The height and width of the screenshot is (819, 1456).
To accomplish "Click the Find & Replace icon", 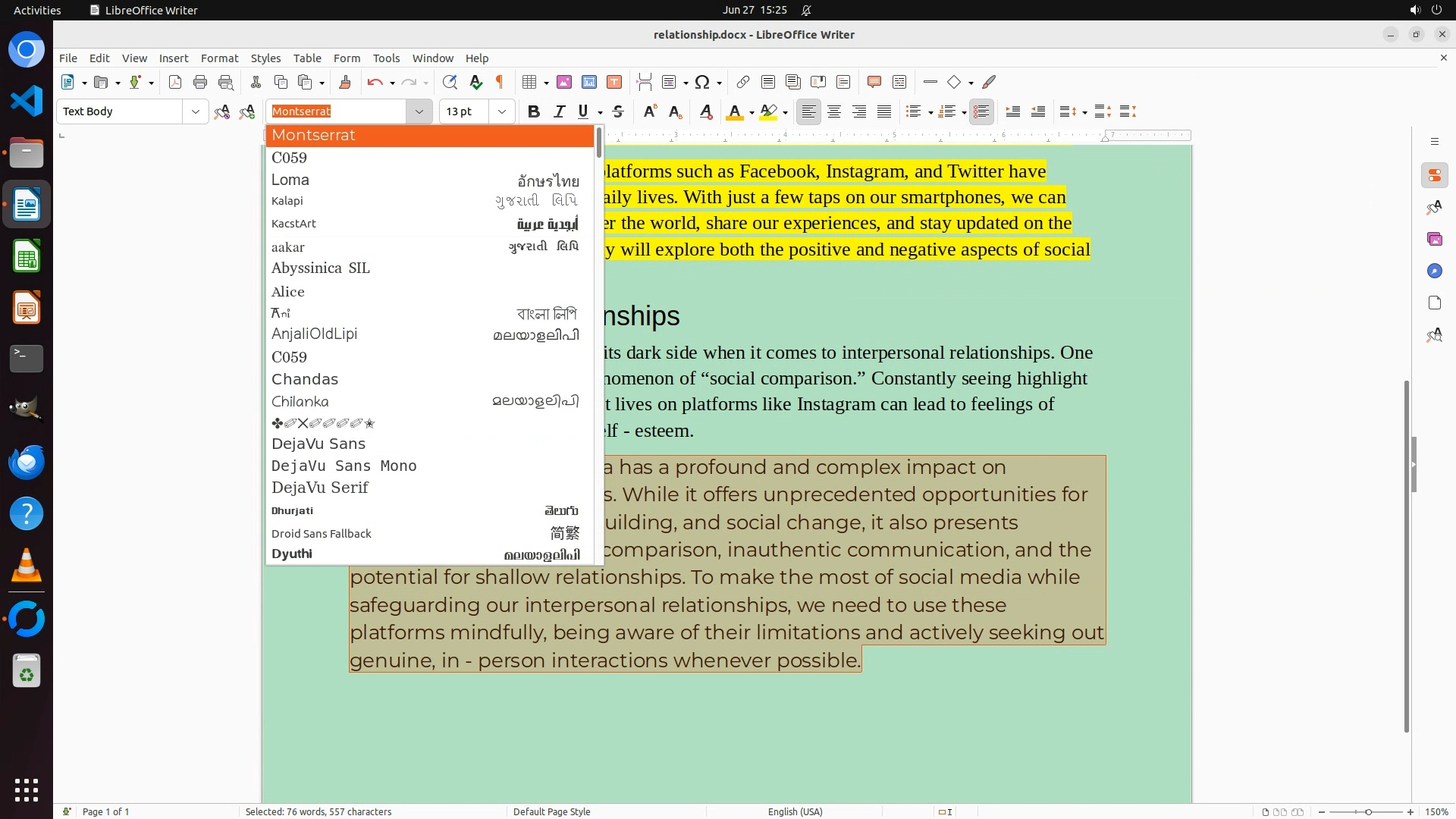I will [450, 82].
